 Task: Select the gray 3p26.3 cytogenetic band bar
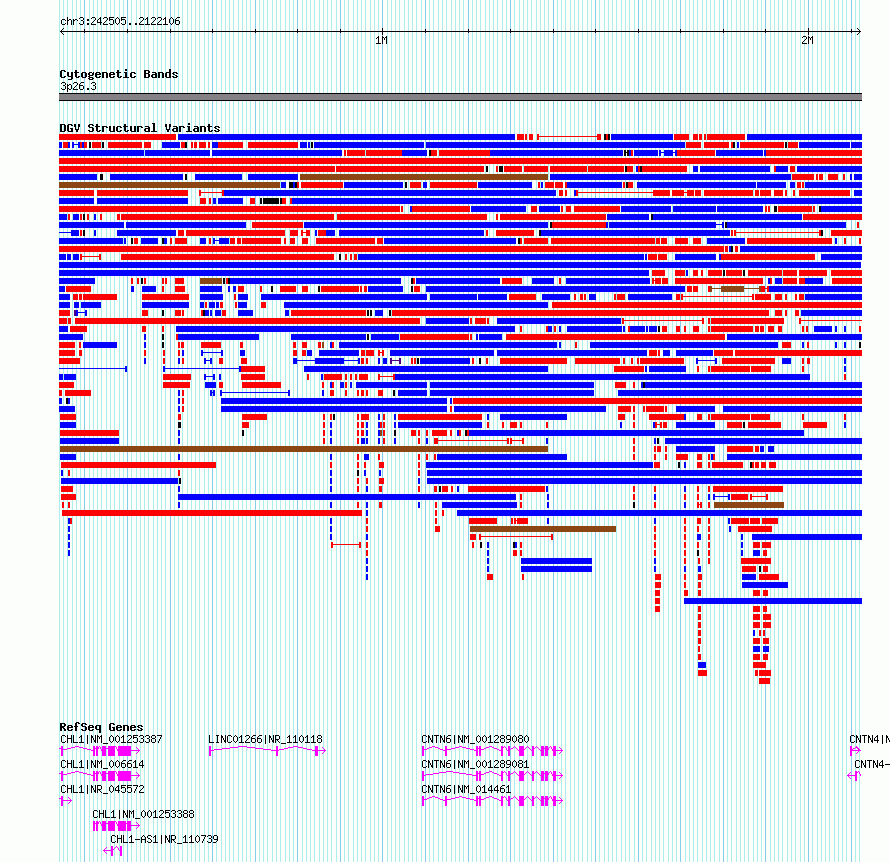click(460, 97)
